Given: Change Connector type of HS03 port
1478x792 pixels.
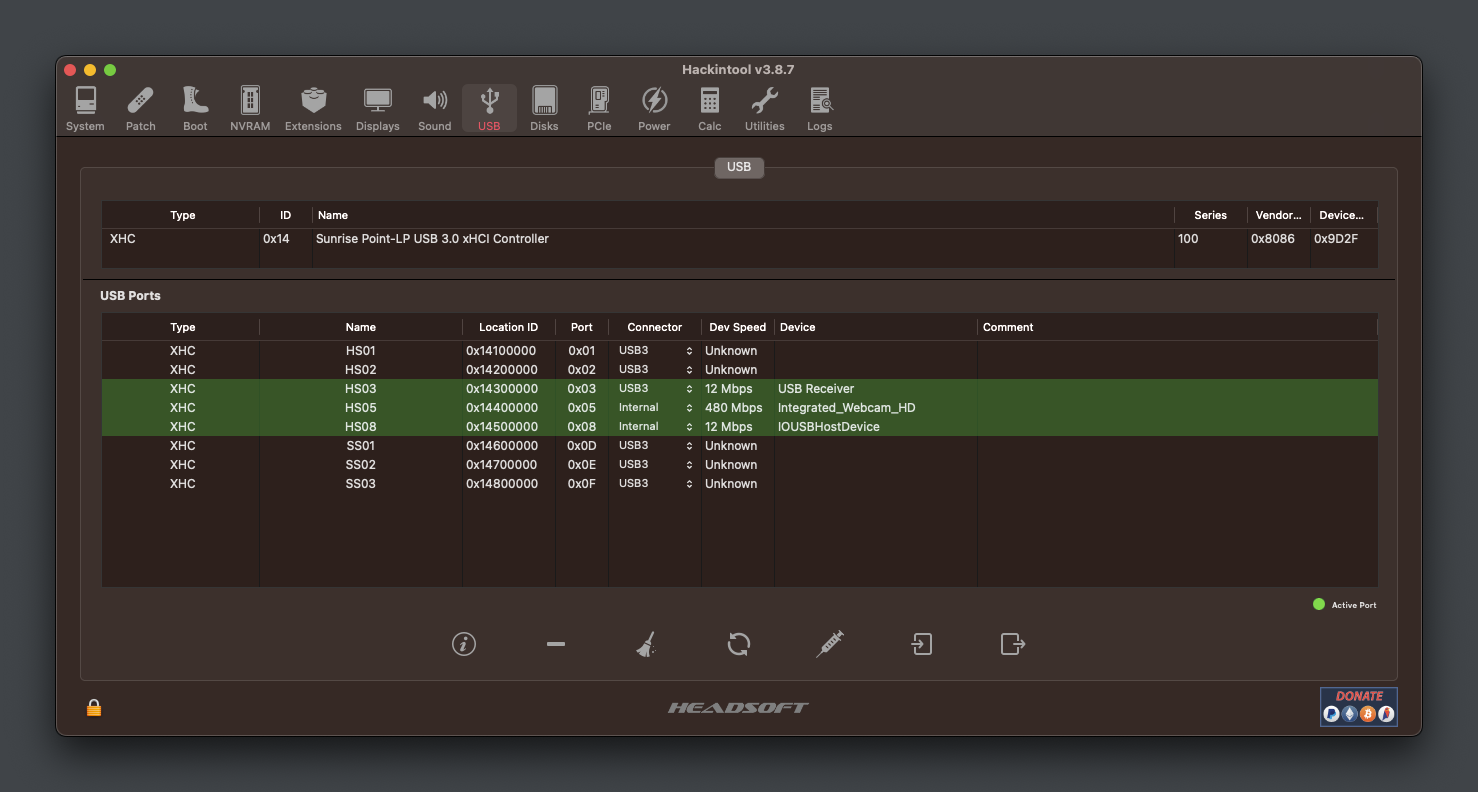Looking at the screenshot, I should pyautogui.click(x=655, y=389).
